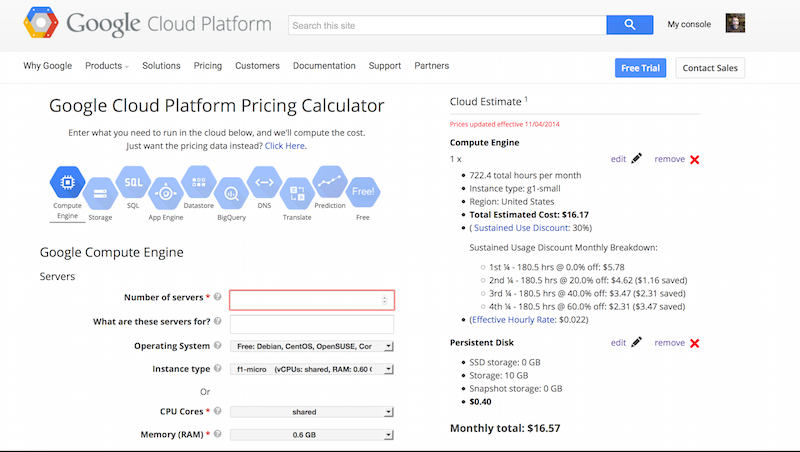Click help icon beside Memory (RAM)
Image resolution: width=800 pixels, height=452 pixels.
(x=217, y=434)
